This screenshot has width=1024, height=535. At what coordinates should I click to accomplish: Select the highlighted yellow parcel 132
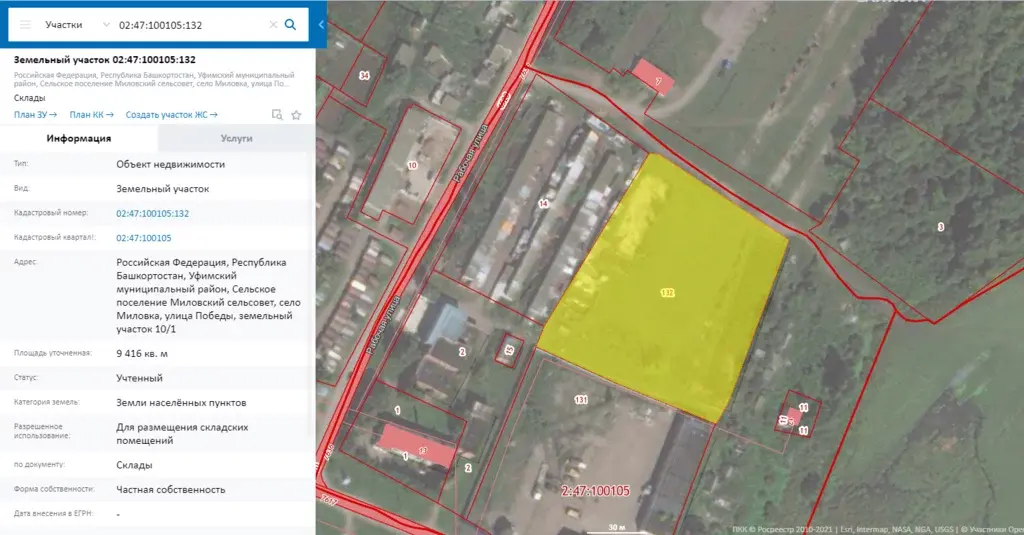pos(665,290)
